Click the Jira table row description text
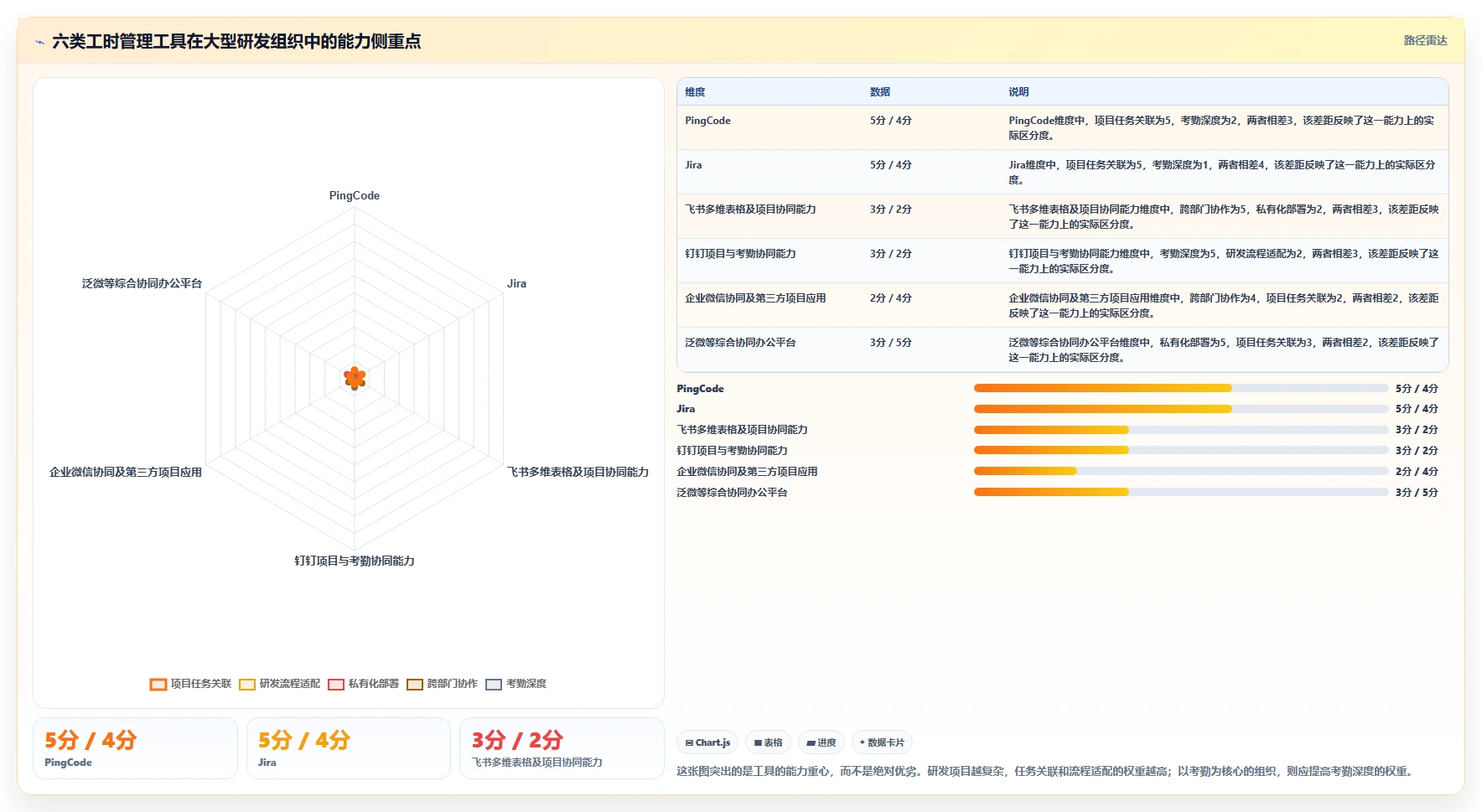 pyautogui.click(x=1221, y=172)
